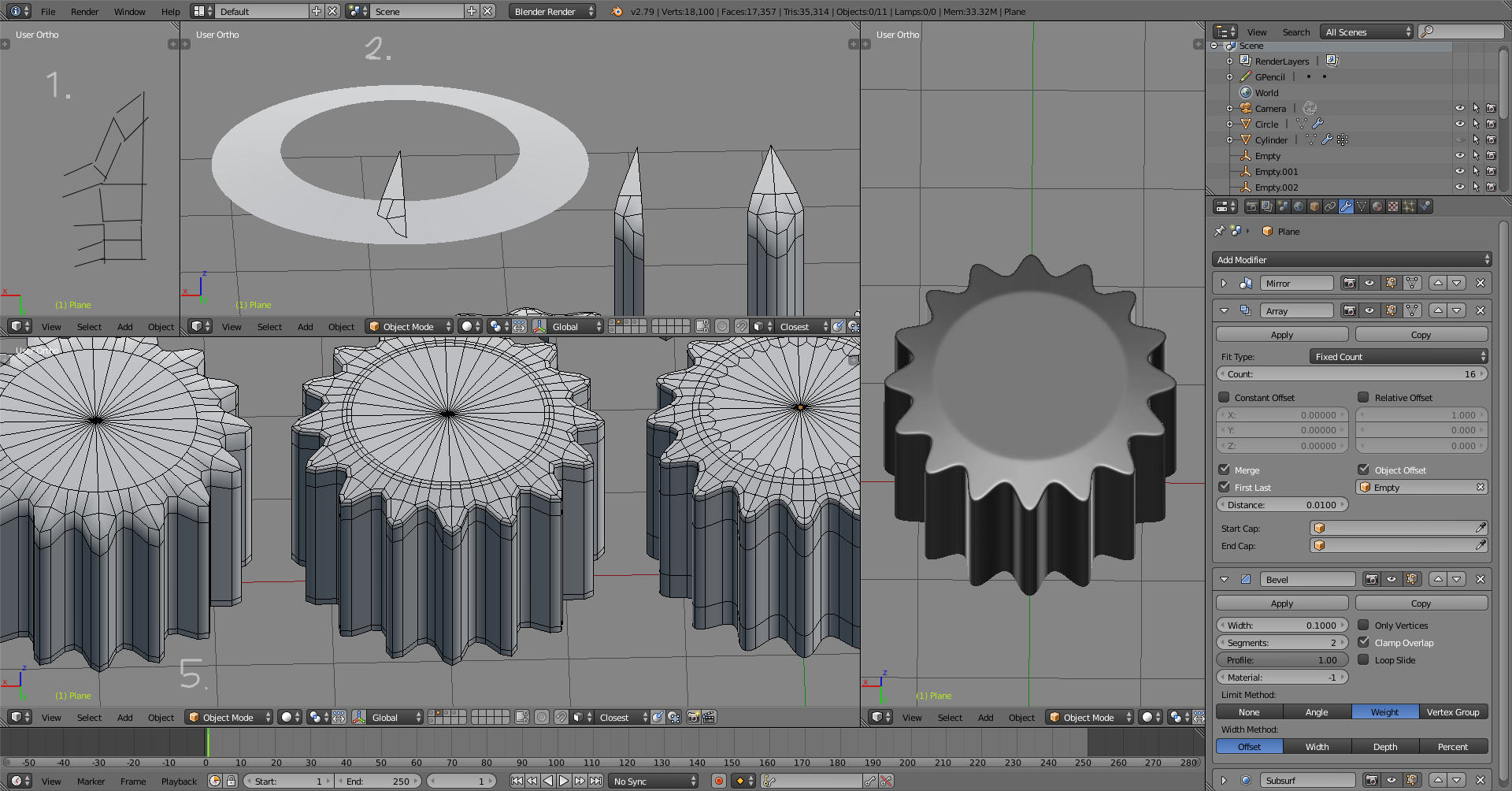
Task: Uncheck the First Last checkbox
Action: (x=1224, y=487)
